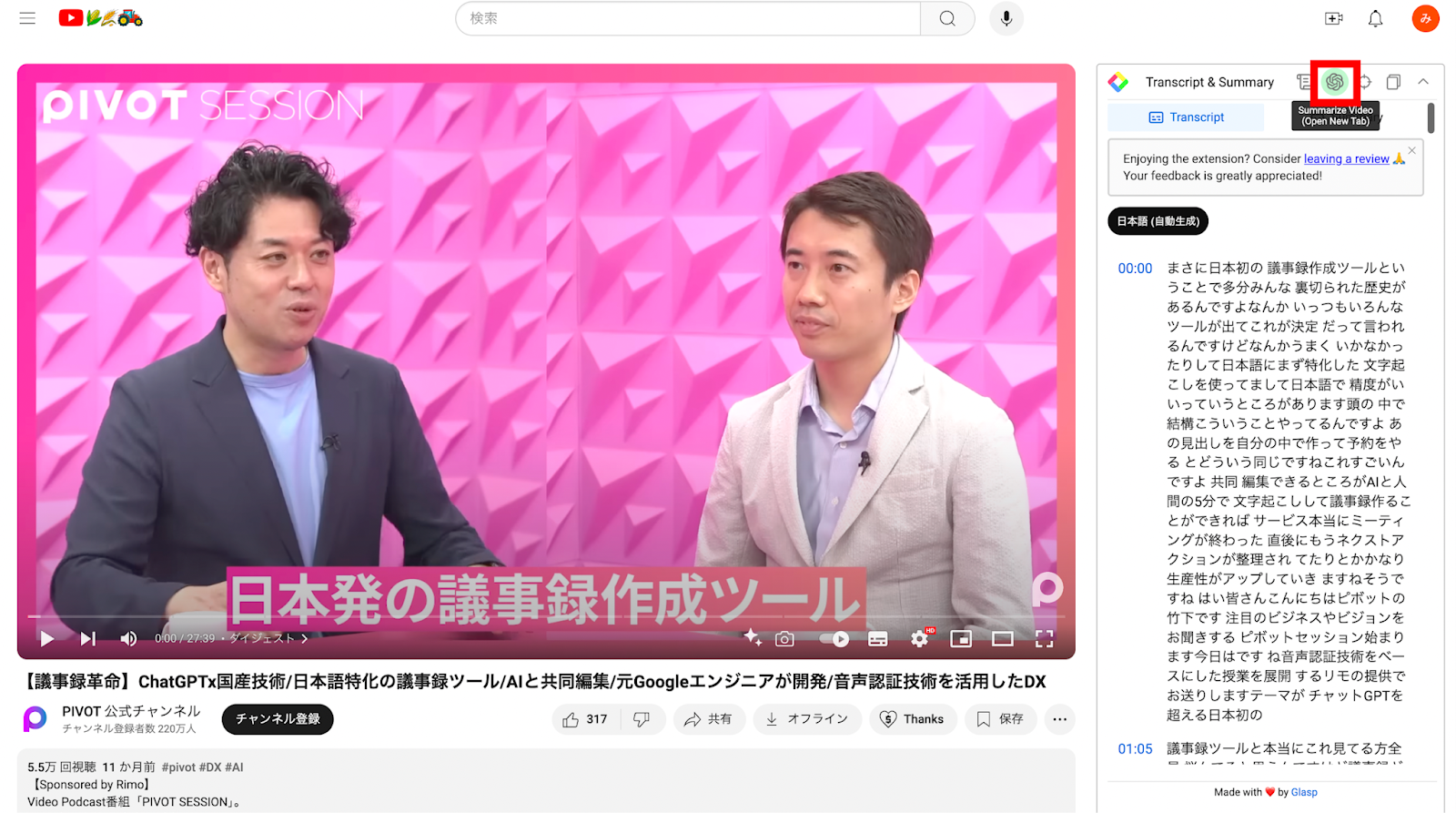This screenshot has width=1456, height=813.
Task: Copy the transcript using the copy icon
Action: click(1392, 82)
